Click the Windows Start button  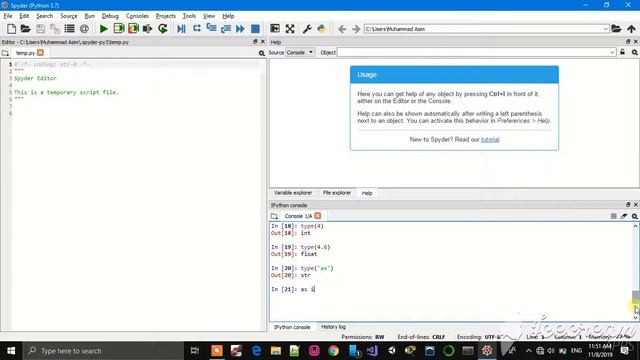point(11,351)
